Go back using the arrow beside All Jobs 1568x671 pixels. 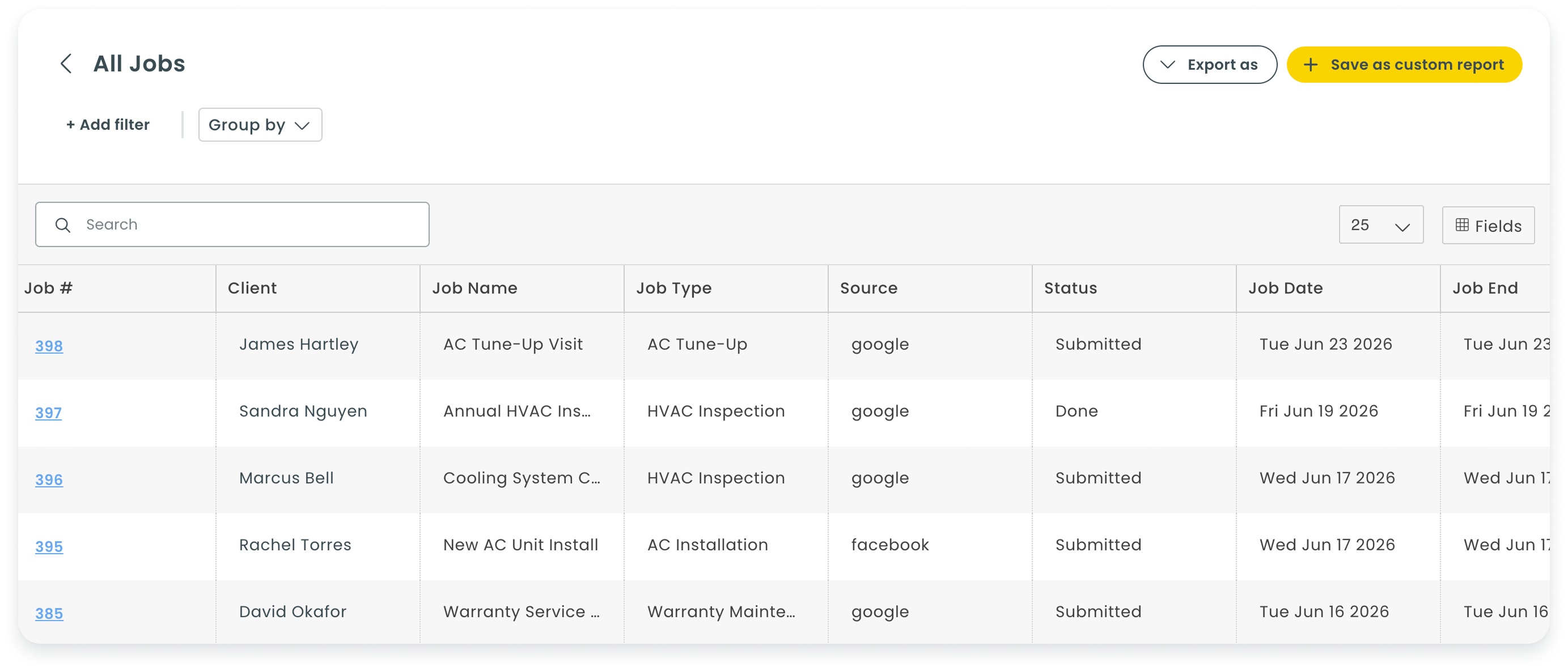[x=66, y=63]
